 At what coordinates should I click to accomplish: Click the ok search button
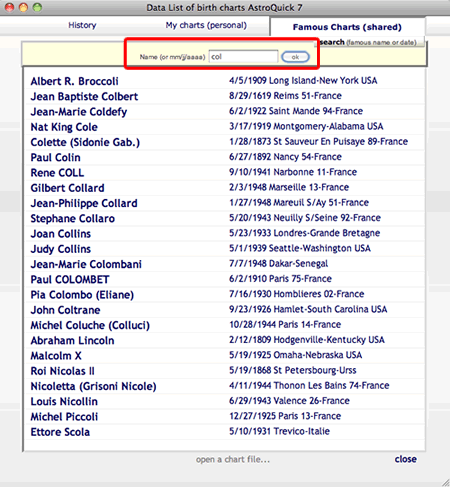pos(295,57)
